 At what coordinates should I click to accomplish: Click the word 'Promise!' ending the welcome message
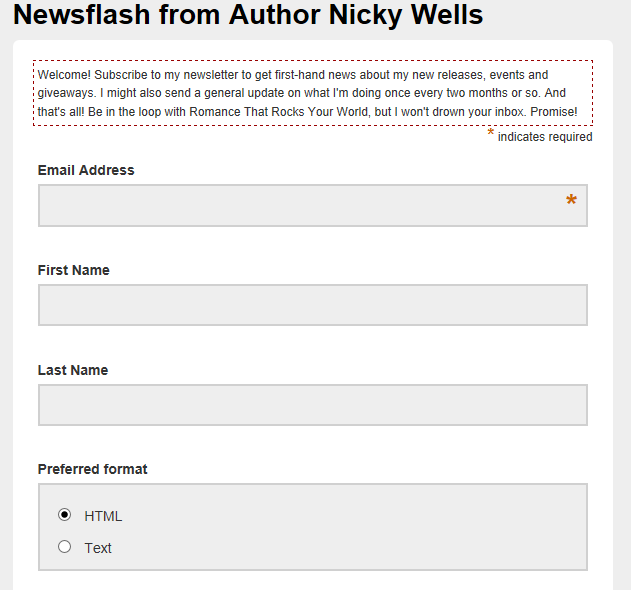tap(554, 111)
